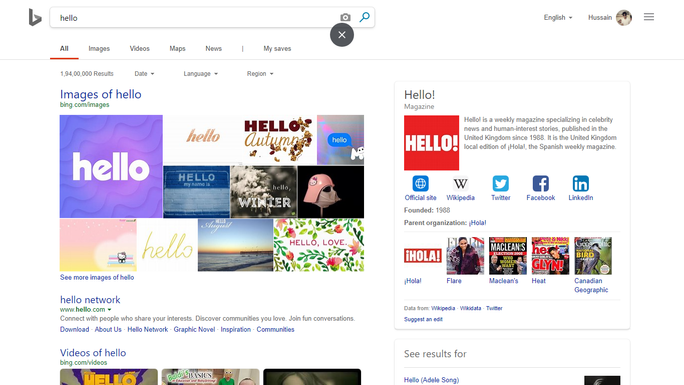Switch to the Videos tab
Screen dimensions: 684x385
coord(140,48)
